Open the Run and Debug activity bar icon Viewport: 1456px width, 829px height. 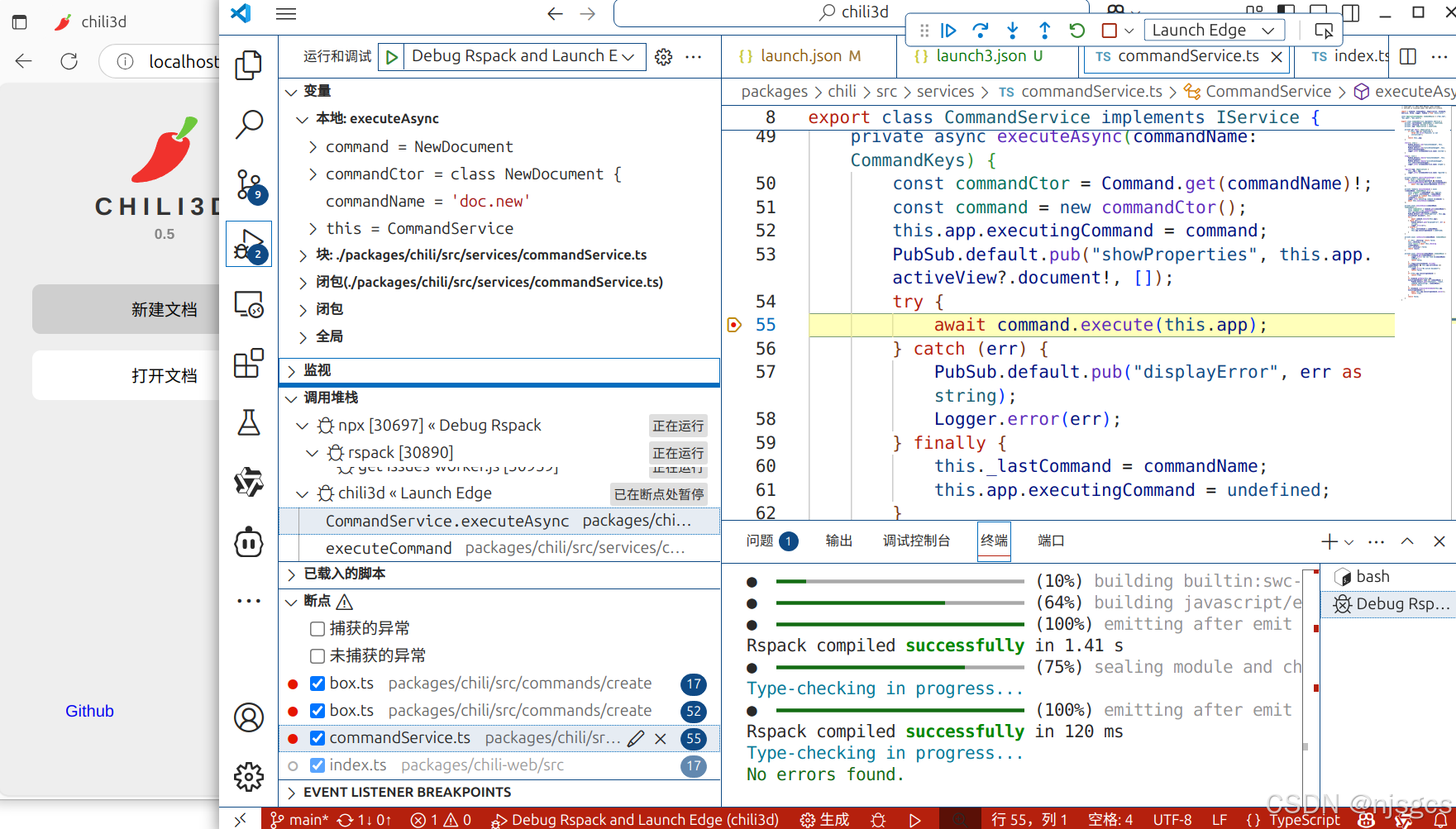[x=248, y=244]
